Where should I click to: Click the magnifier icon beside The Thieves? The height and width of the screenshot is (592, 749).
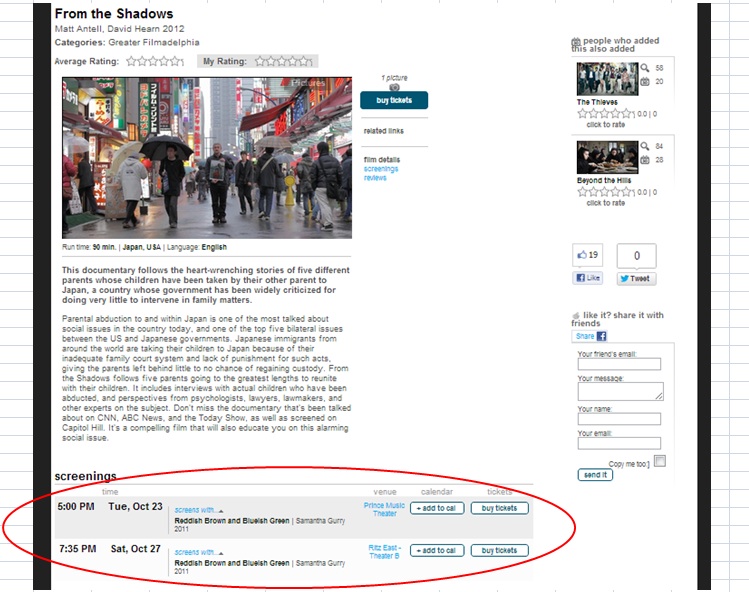click(645, 68)
